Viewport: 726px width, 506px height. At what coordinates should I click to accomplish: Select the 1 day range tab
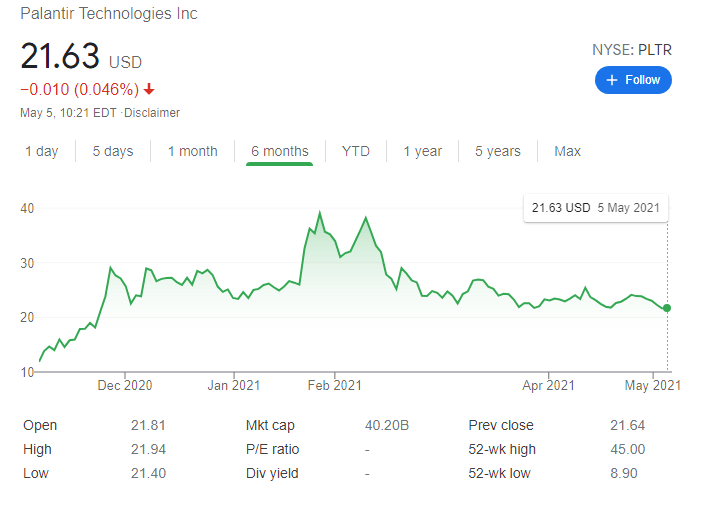coord(42,151)
